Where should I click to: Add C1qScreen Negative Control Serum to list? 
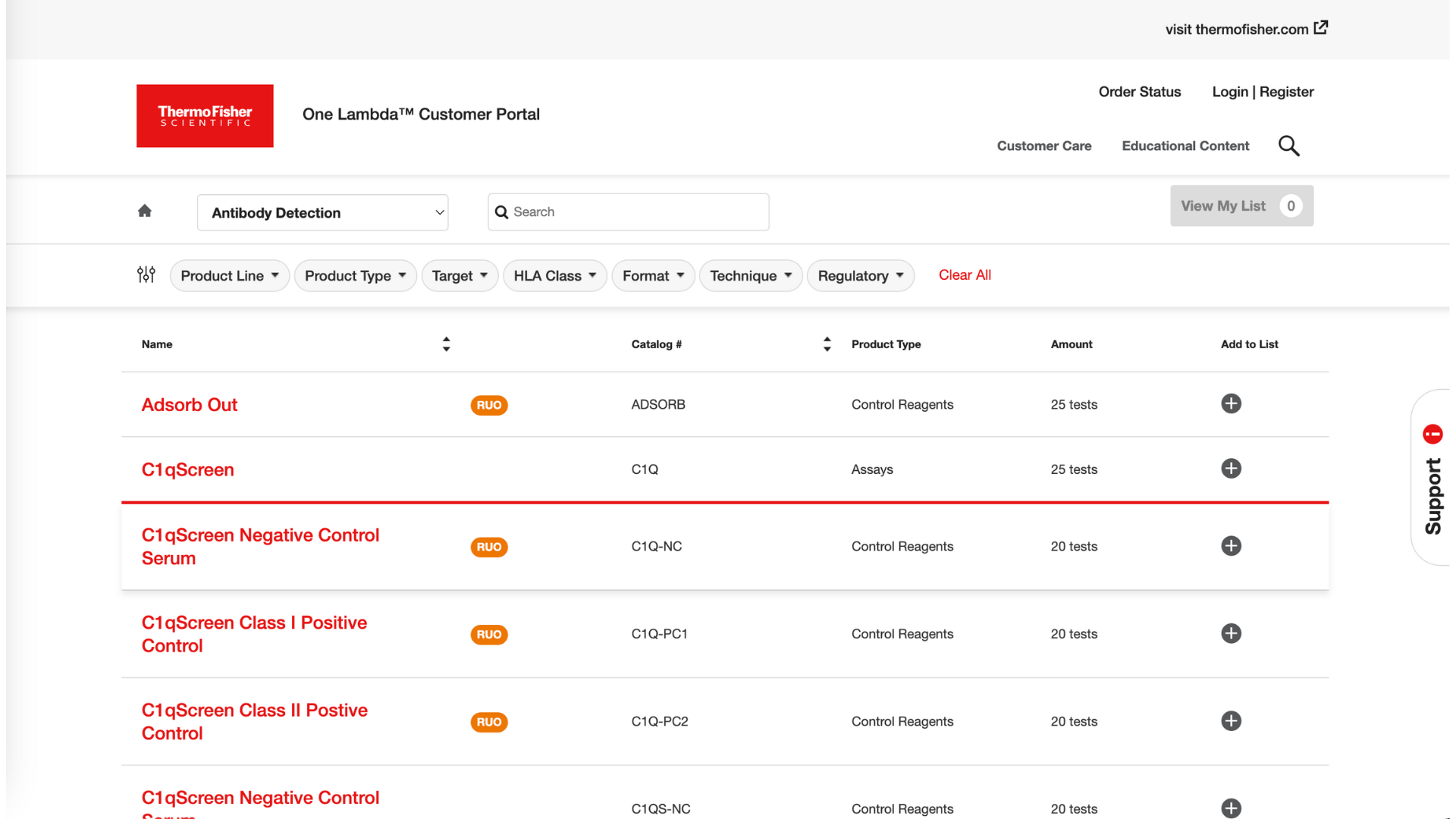coord(1231,546)
